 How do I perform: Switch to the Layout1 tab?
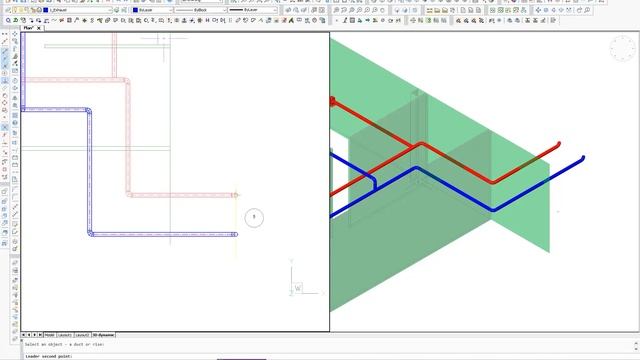64,335
